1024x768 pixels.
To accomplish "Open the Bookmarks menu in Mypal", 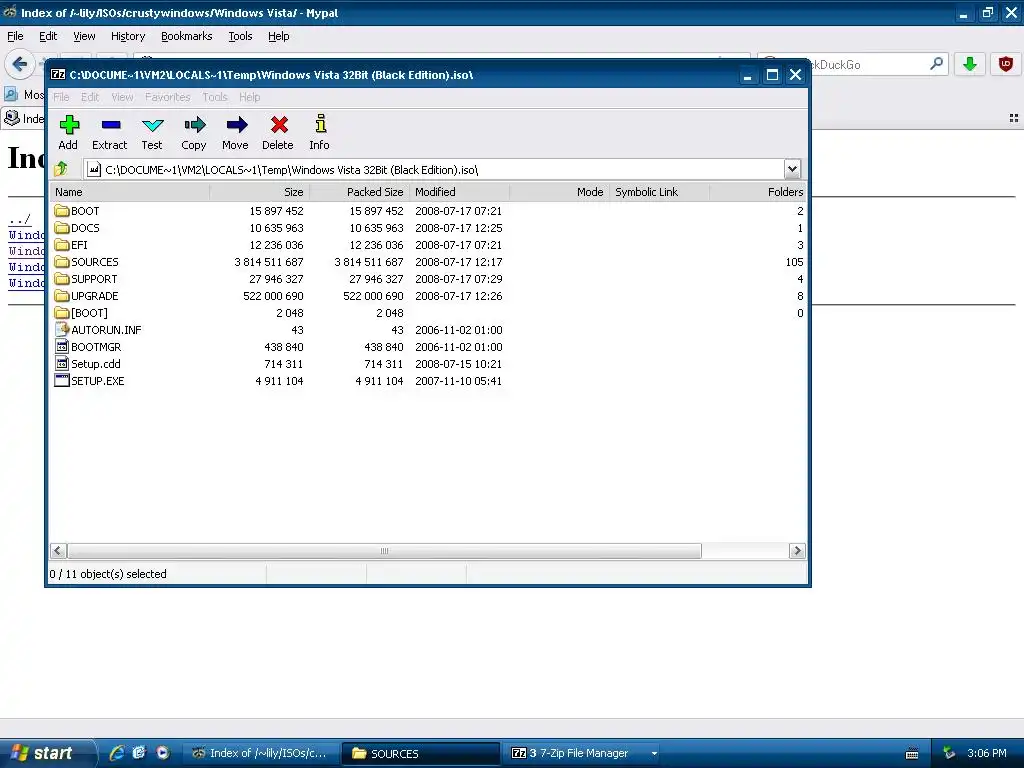I will 186,36.
